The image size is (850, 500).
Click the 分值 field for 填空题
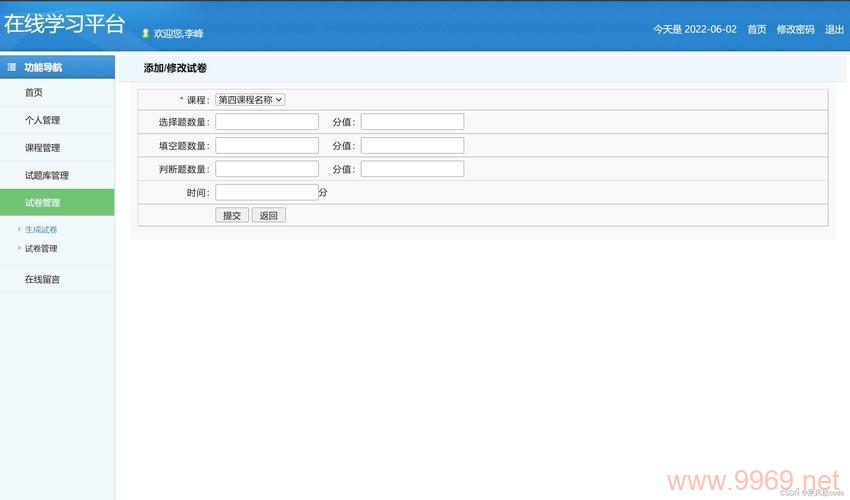click(413, 145)
